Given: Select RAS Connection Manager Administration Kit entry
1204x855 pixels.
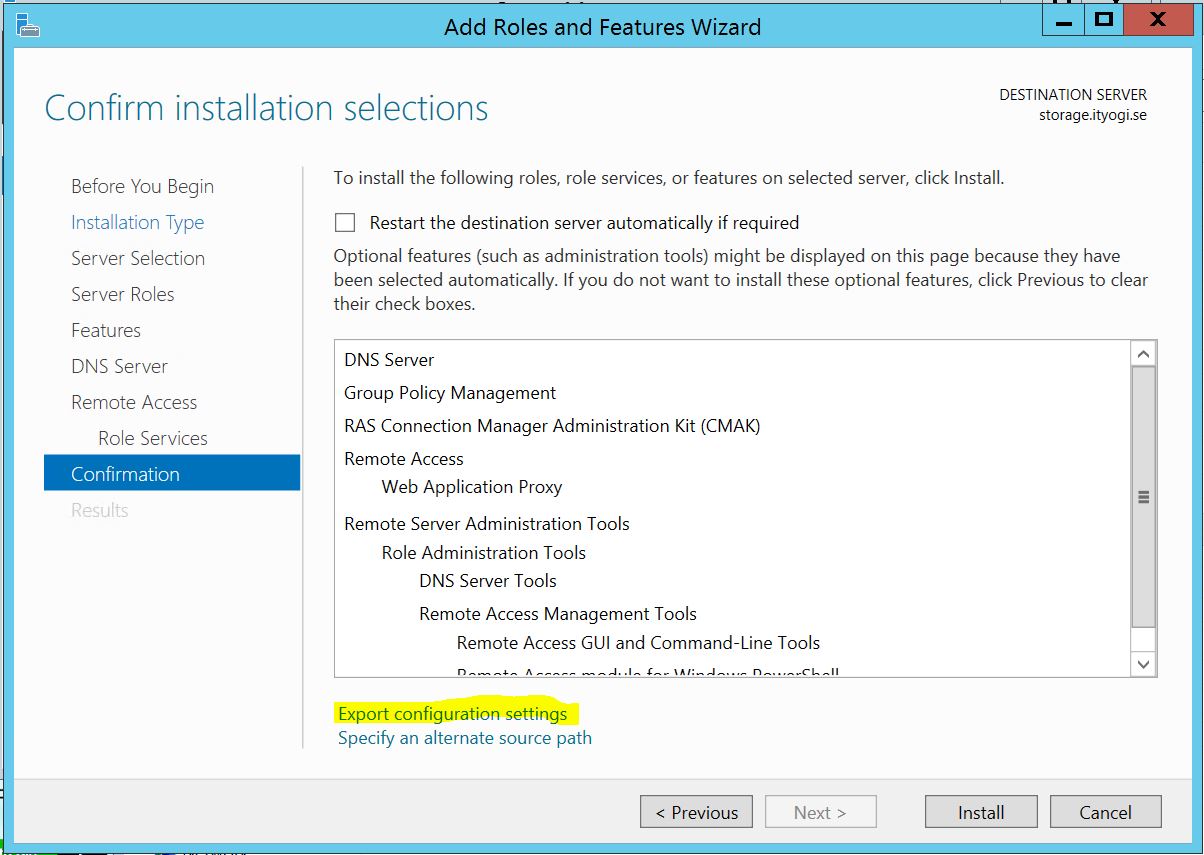Looking at the screenshot, I should point(552,426).
